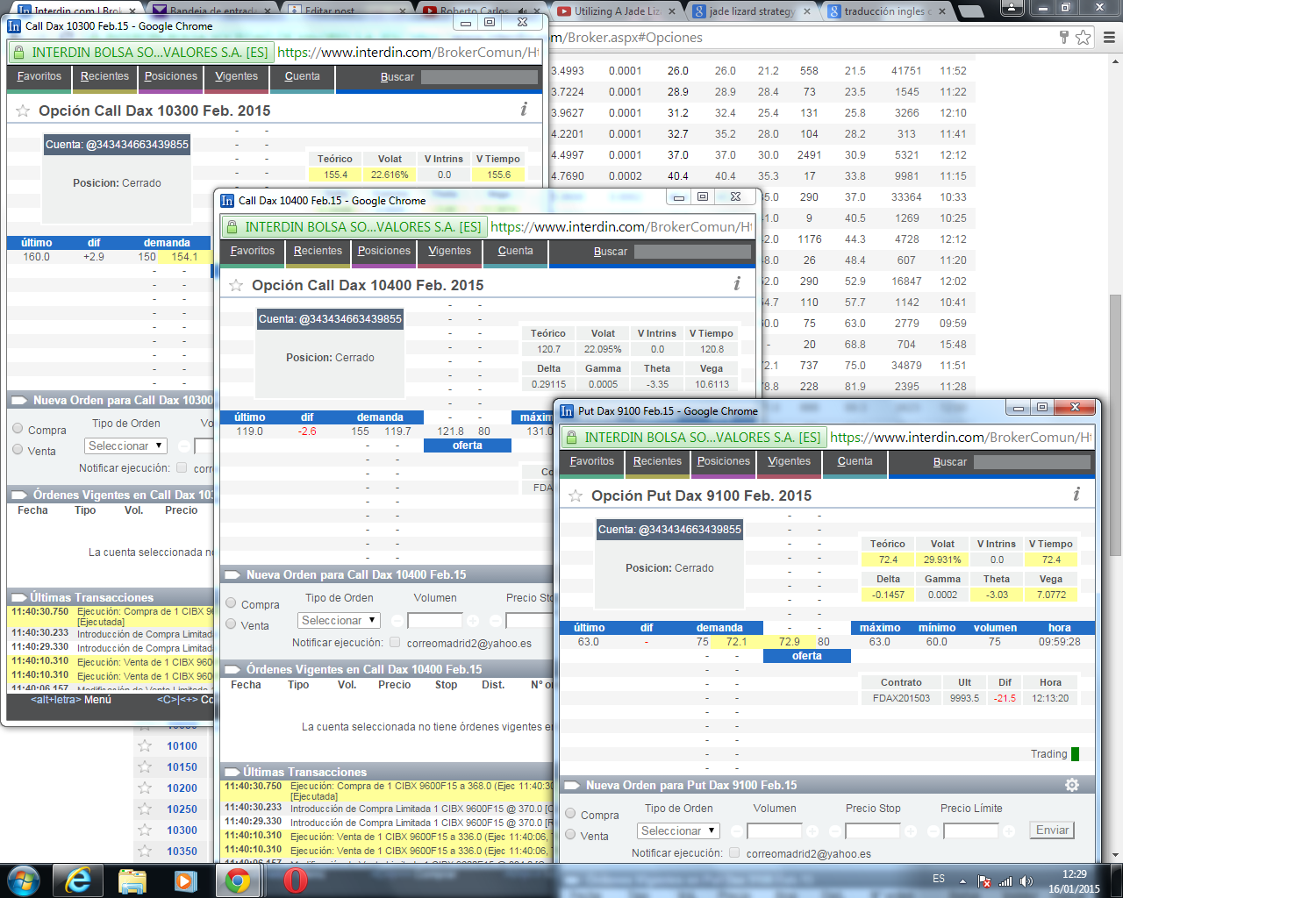Open the Windows Start menu
This screenshot has height=898, width=1316.
click(x=23, y=880)
